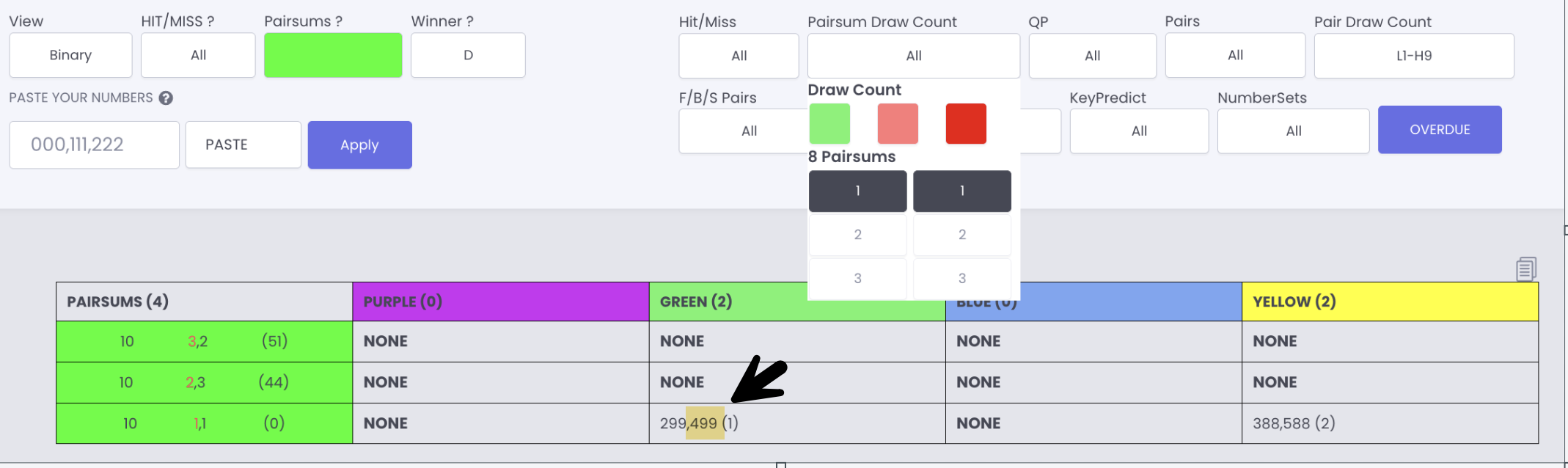
Task: Open the HIT/MISS ? All dropdown
Action: pos(198,55)
